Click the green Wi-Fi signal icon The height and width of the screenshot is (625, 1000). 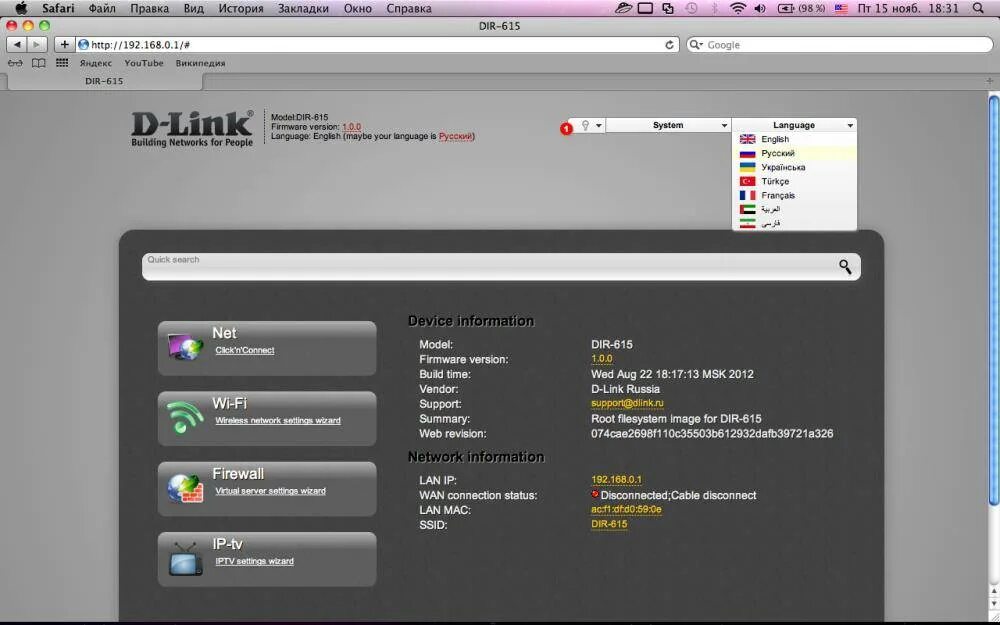(x=185, y=417)
